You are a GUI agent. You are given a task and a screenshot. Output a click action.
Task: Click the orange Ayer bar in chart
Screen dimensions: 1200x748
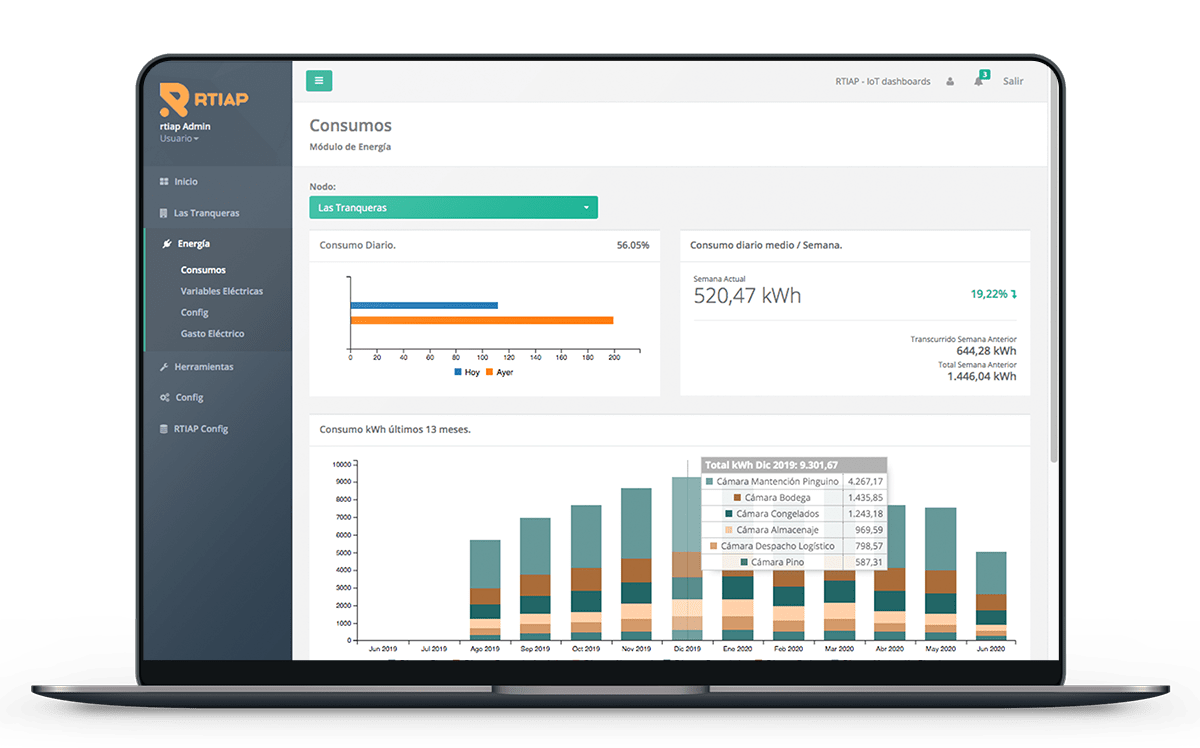click(481, 320)
